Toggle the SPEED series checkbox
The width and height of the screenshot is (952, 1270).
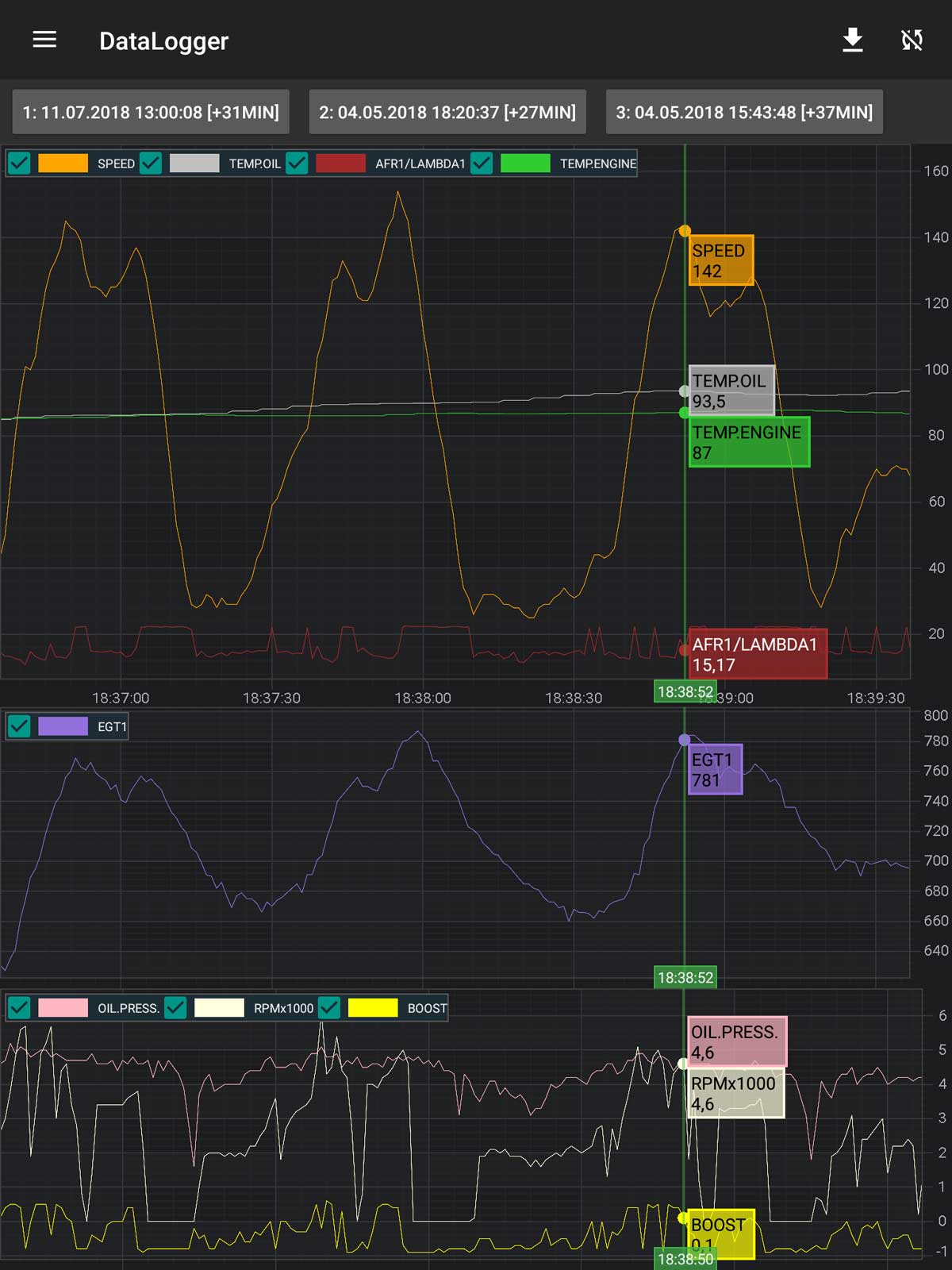pos(19,164)
